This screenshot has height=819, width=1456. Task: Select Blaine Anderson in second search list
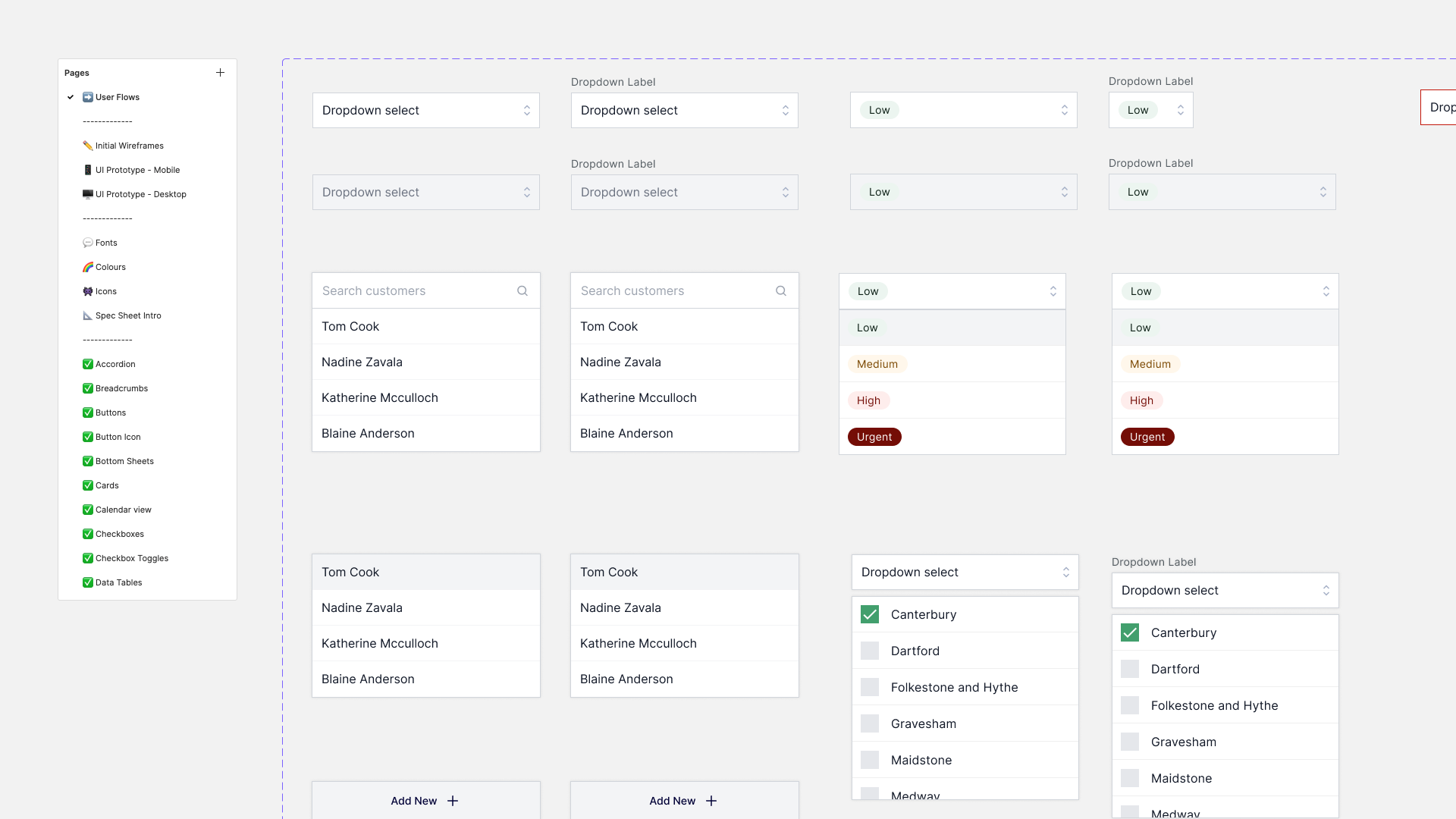point(685,433)
